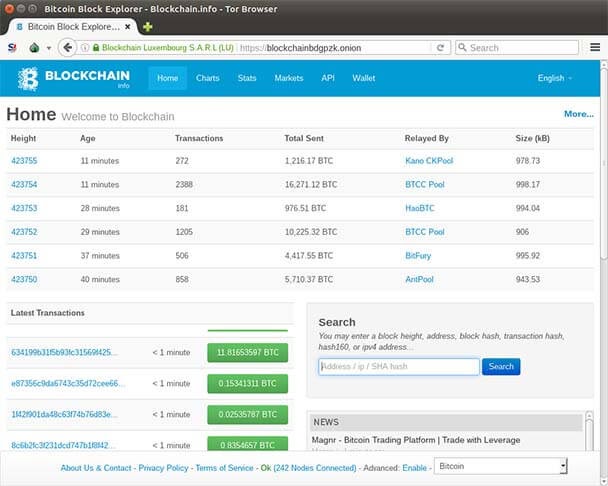Open block 423755 link
This screenshot has height=486, width=608.
point(24,161)
